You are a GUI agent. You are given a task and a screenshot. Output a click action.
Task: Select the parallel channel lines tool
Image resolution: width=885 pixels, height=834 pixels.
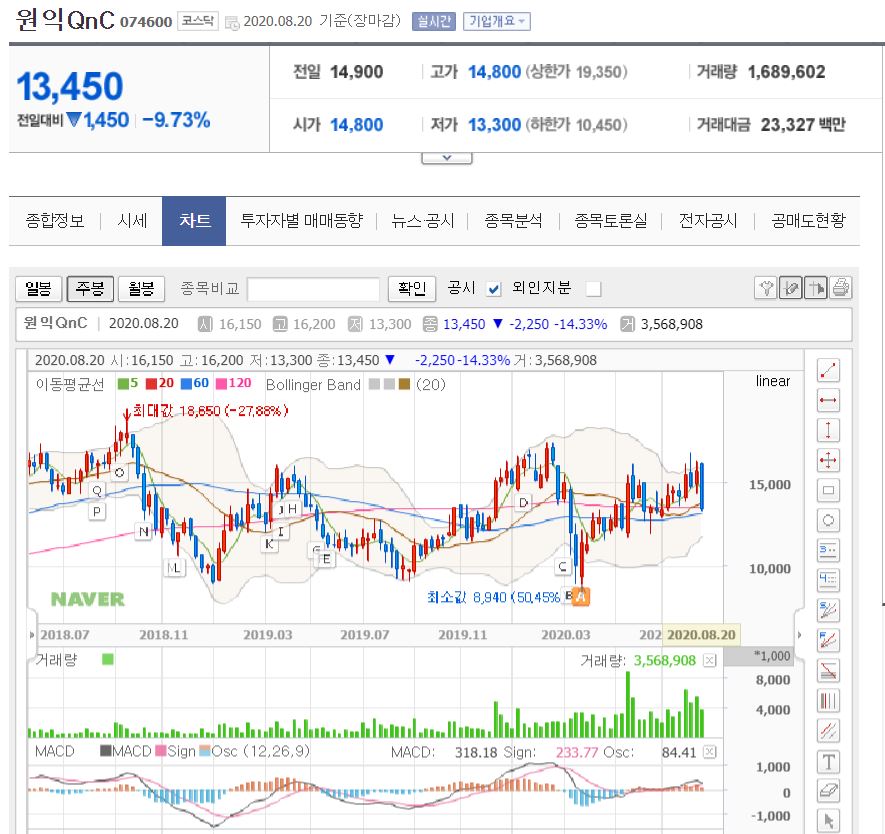tap(828, 731)
